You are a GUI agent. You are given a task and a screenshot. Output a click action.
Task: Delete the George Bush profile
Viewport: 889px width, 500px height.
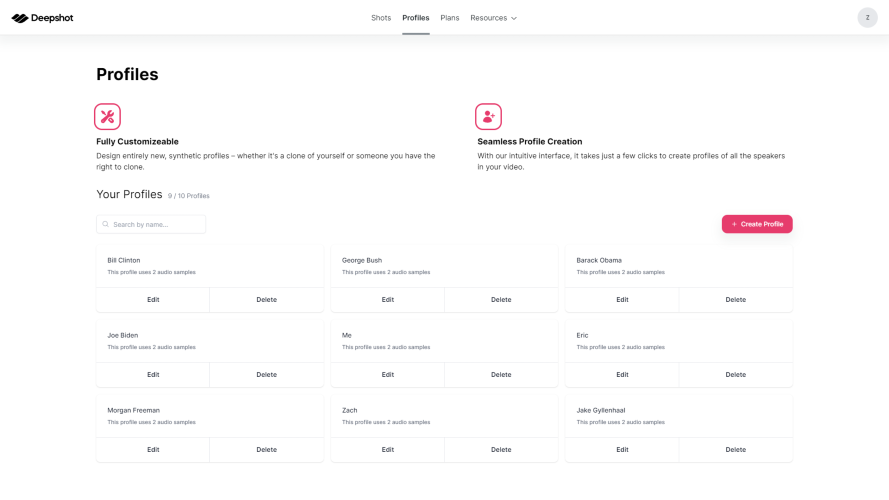click(x=501, y=299)
